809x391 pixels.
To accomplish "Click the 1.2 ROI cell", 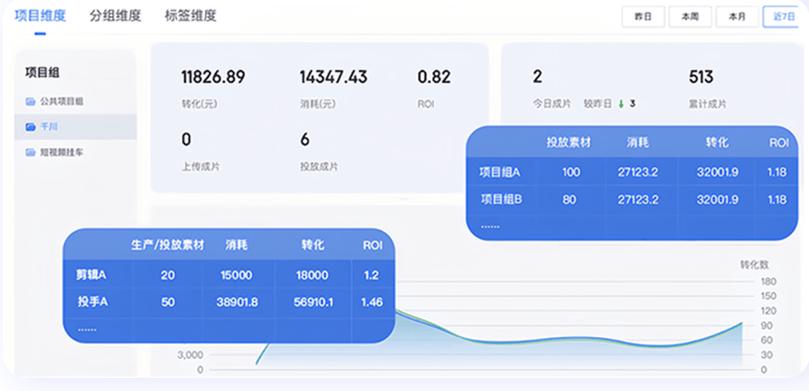I will click(371, 275).
